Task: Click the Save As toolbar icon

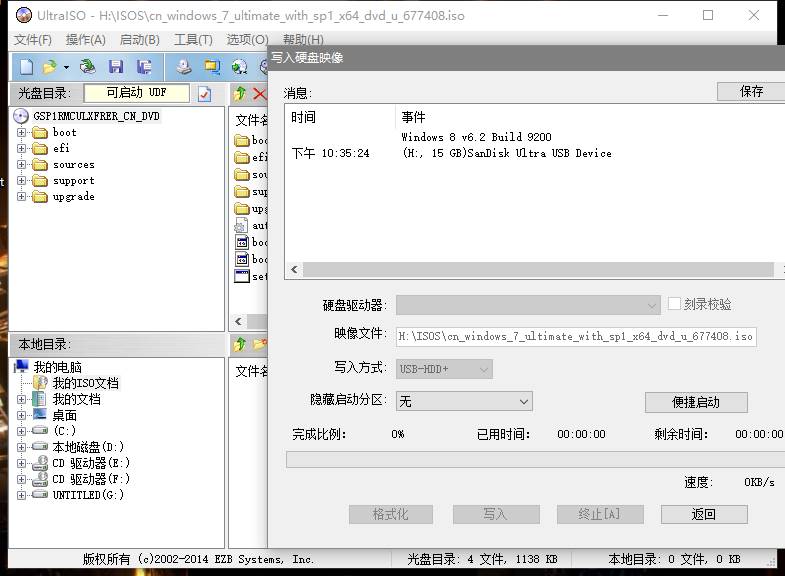Action: pyautogui.click(x=144, y=67)
